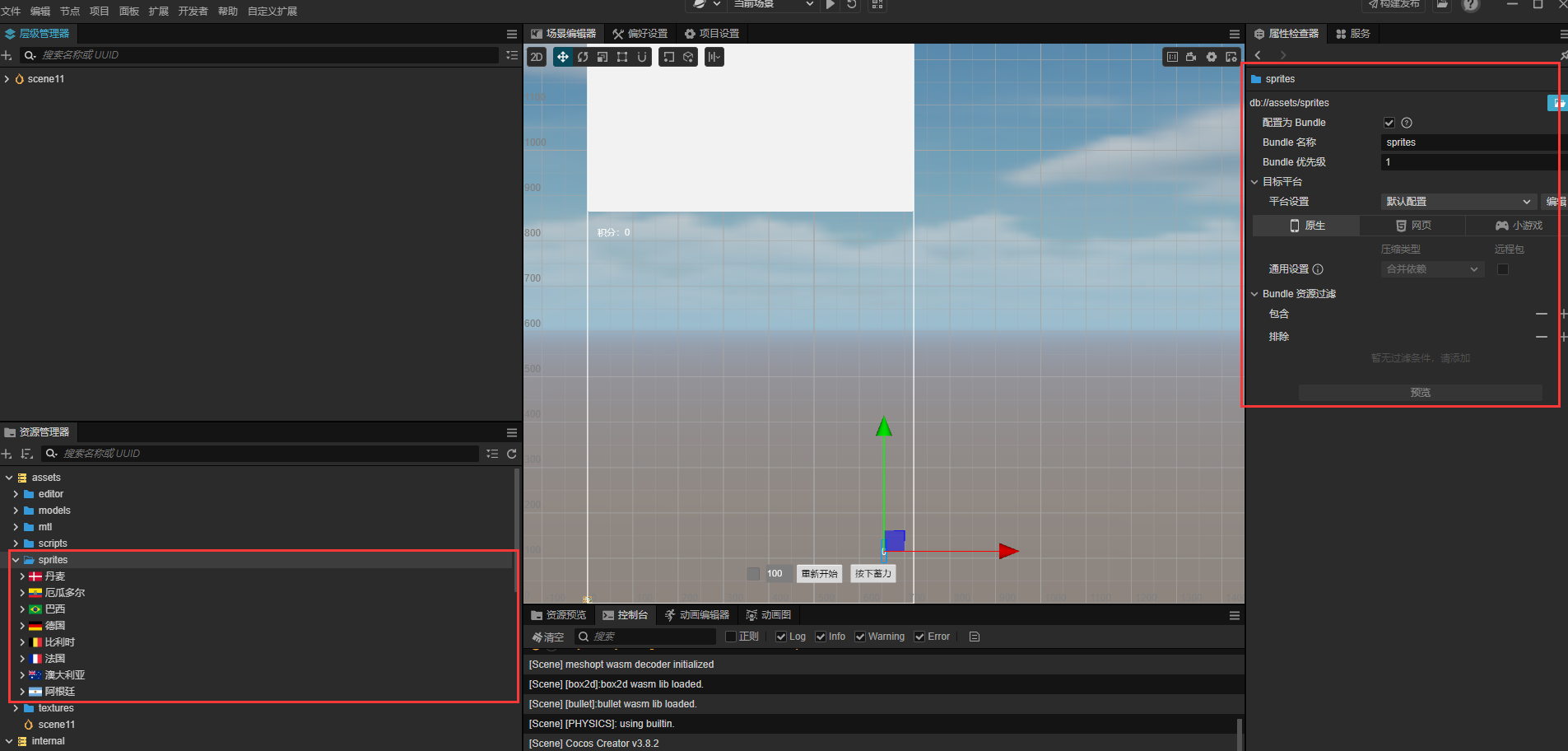Toggle the 正则 regex checkbox

click(x=731, y=637)
